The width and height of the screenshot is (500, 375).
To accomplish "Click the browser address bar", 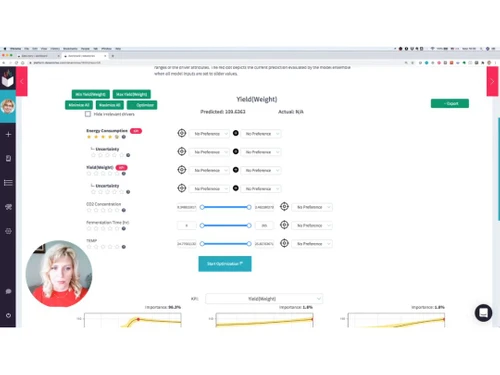I will pos(213,63).
